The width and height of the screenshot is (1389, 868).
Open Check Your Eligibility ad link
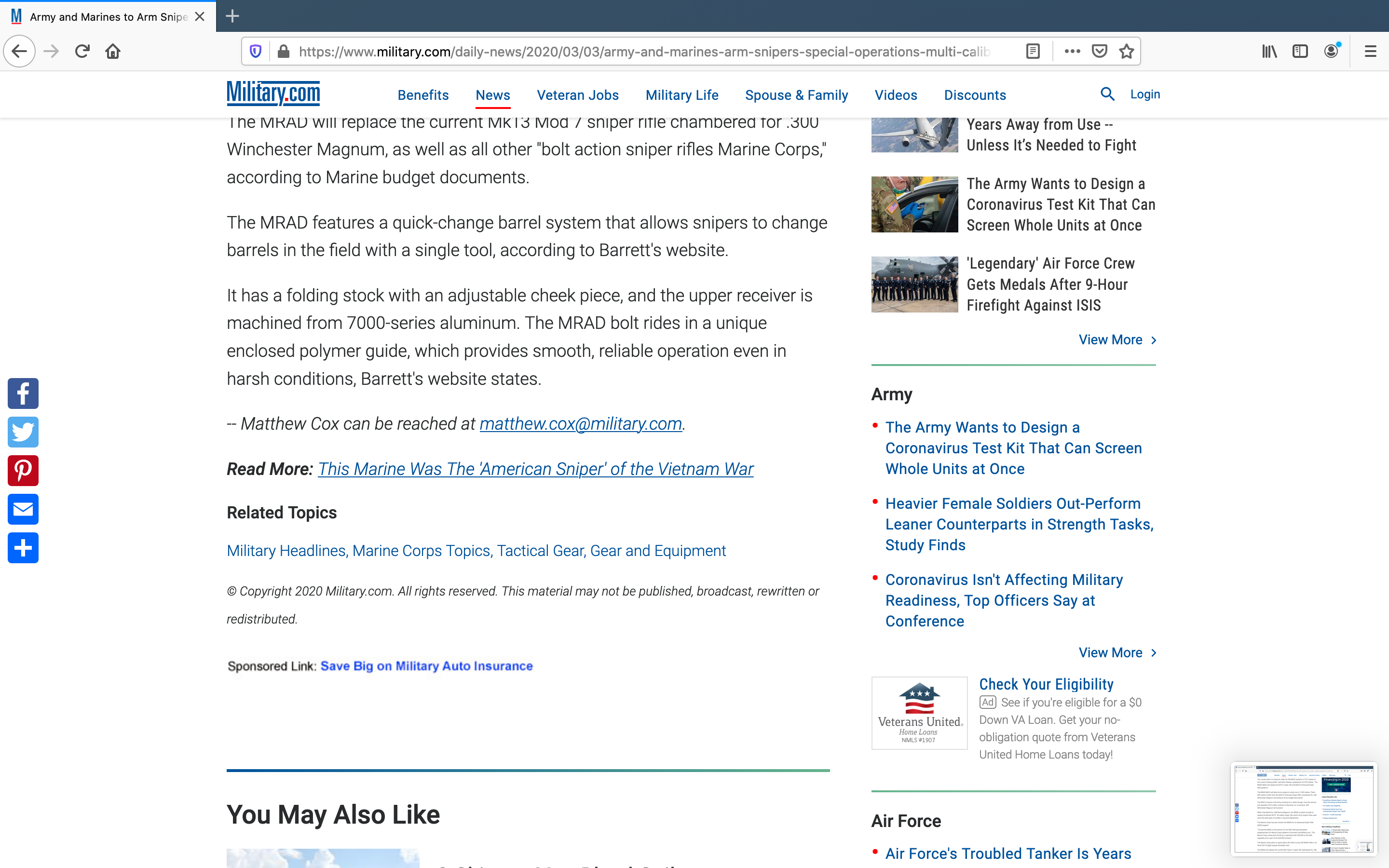(x=1046, y=684)
